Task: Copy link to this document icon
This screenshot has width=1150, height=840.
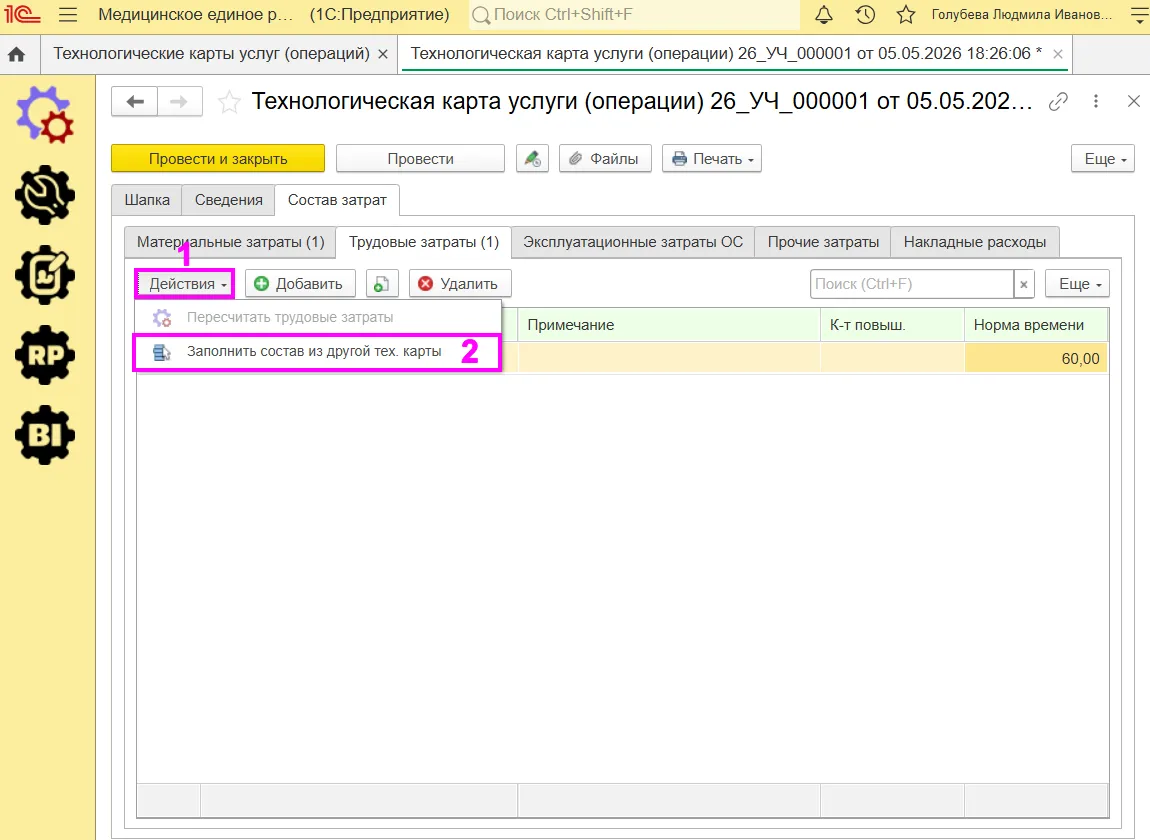Action: pos(1058,102)
